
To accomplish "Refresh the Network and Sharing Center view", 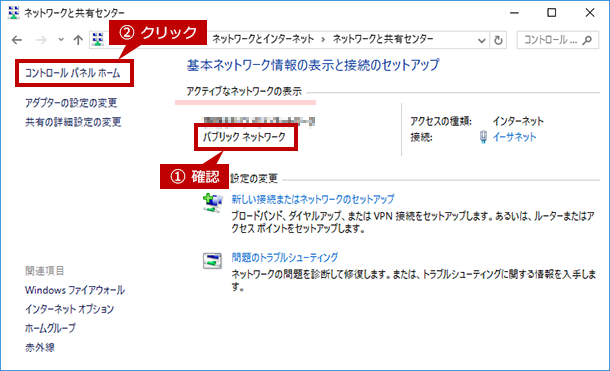I will tap(498, 40).
